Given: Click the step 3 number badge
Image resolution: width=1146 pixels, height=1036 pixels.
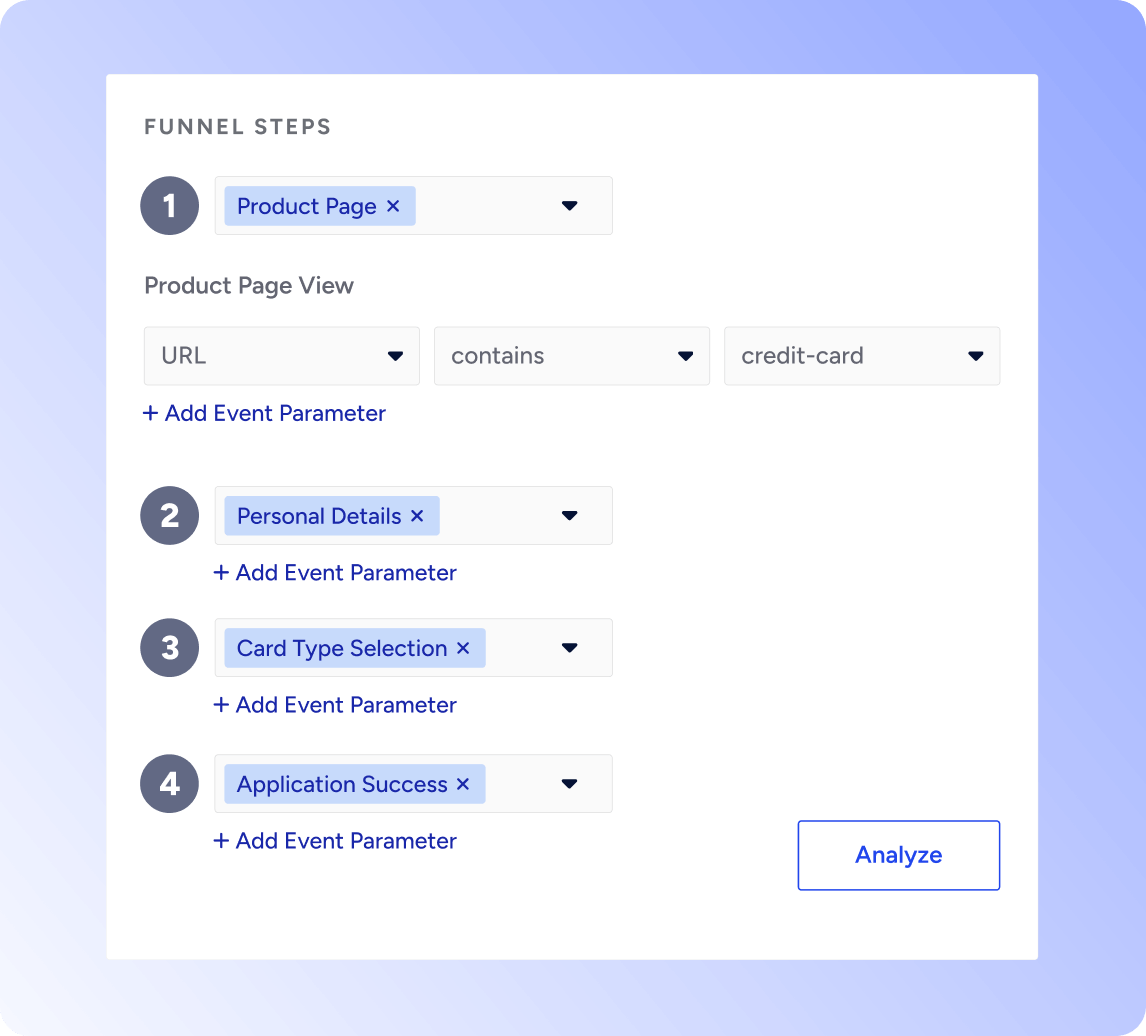Looking at the screenshot, I should click(x=170, y=648).
